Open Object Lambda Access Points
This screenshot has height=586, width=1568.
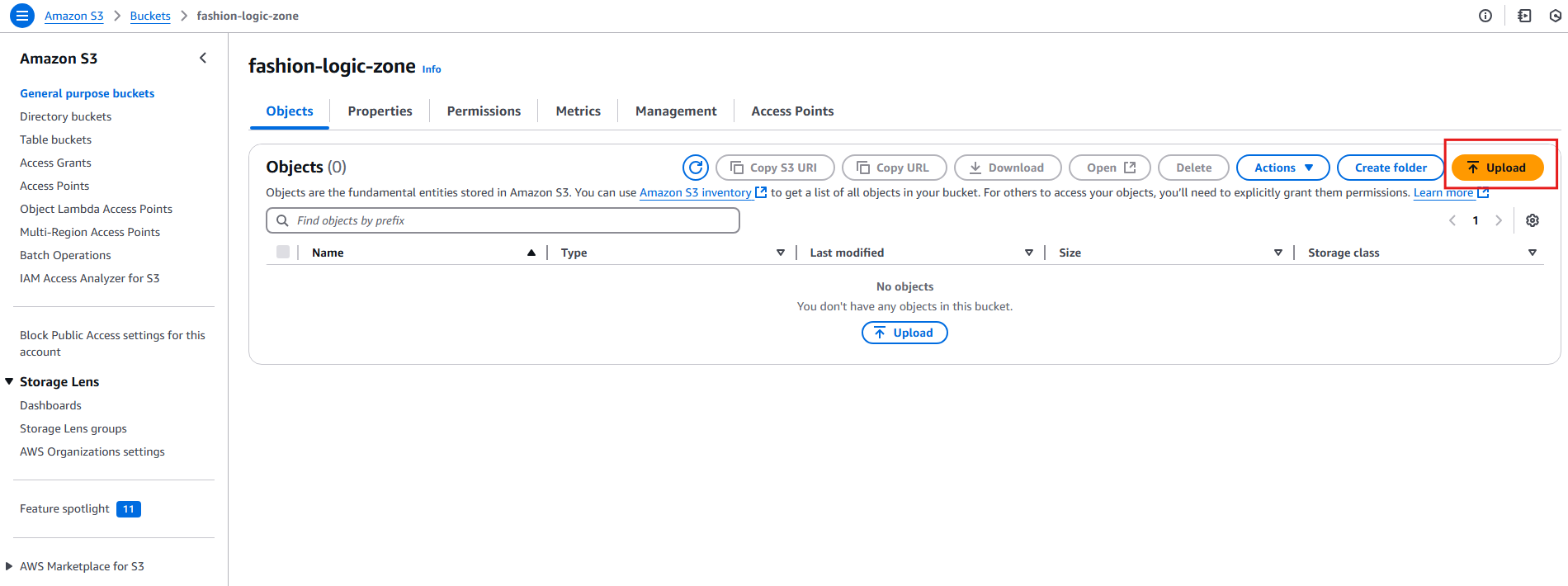coord(97,209)
